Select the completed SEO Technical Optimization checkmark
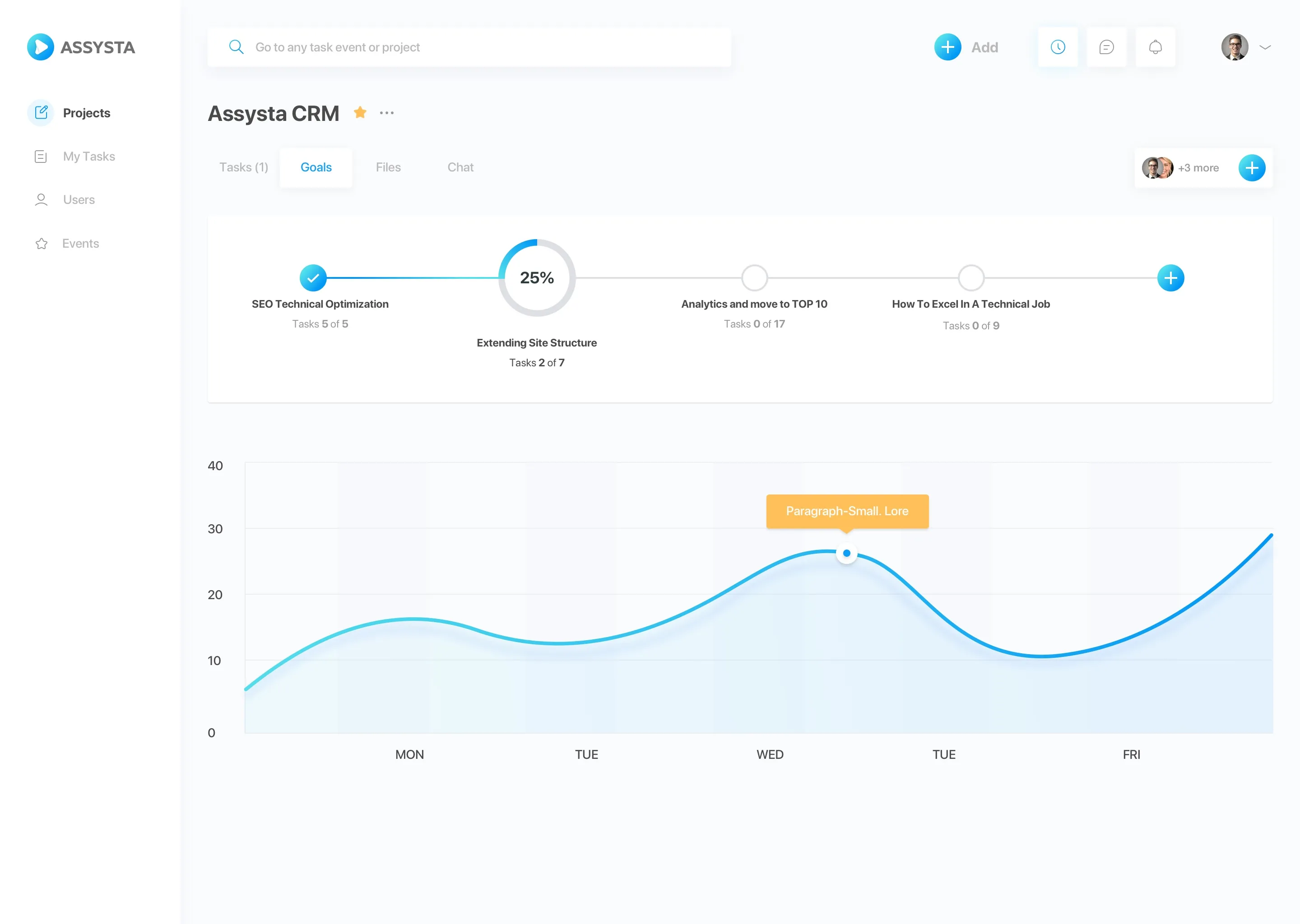 click(313, 278)
